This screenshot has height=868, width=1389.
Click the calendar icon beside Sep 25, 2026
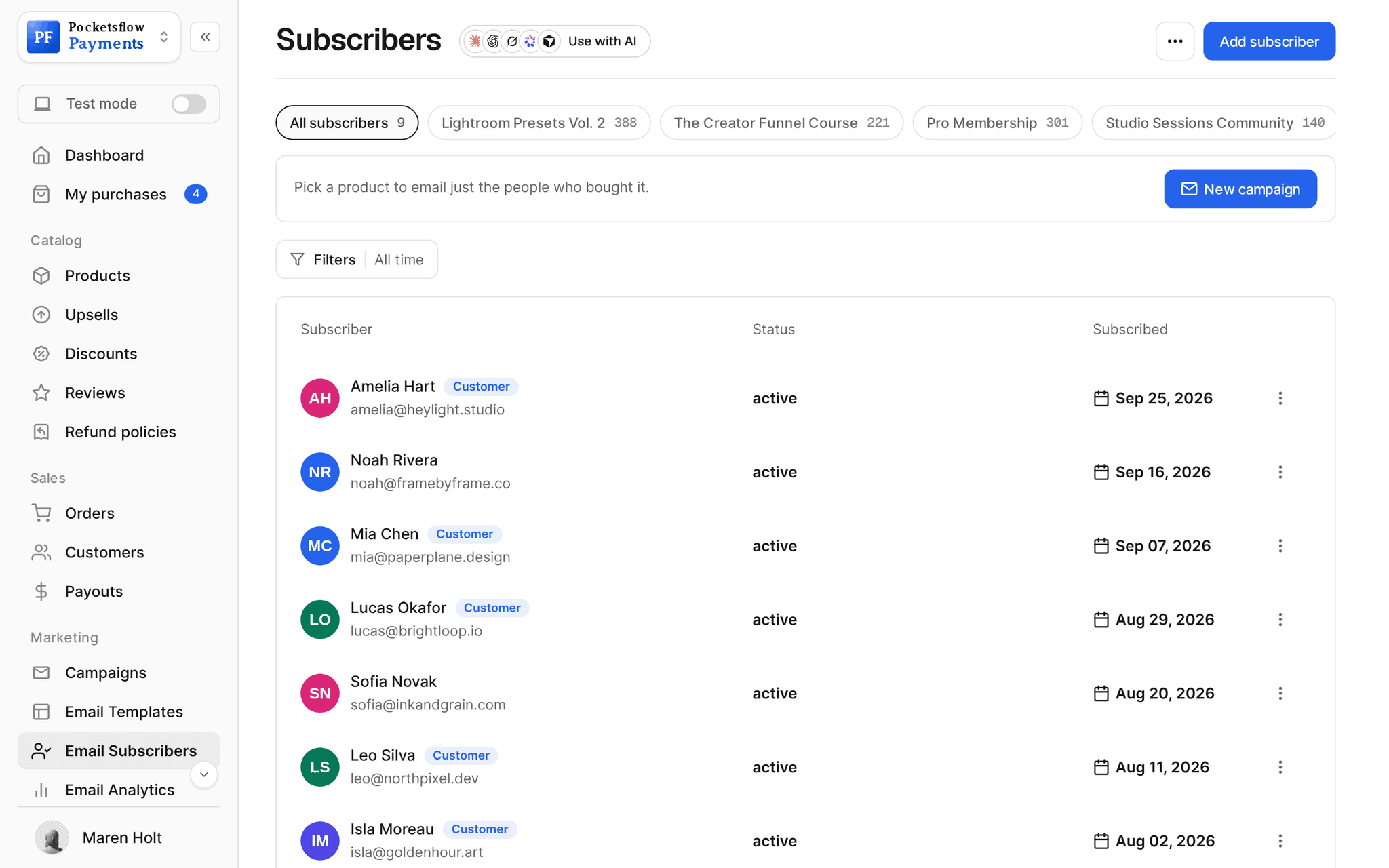(1101, 398)
